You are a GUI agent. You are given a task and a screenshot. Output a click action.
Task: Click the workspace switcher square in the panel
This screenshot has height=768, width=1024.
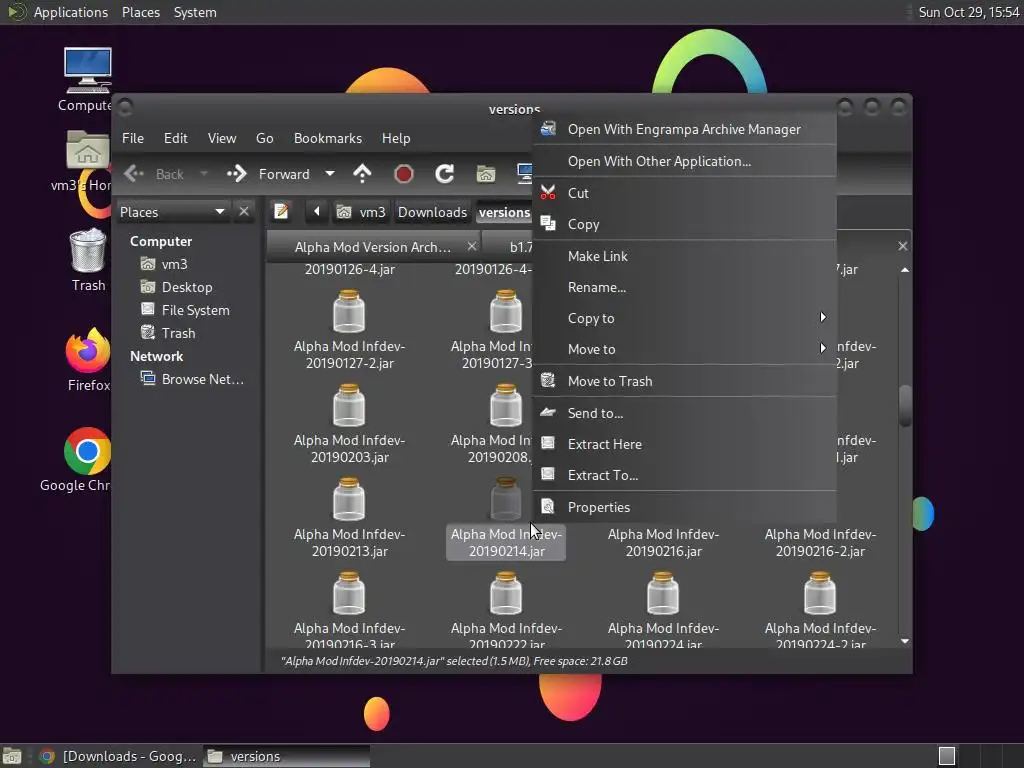click(x=946, y=756)
